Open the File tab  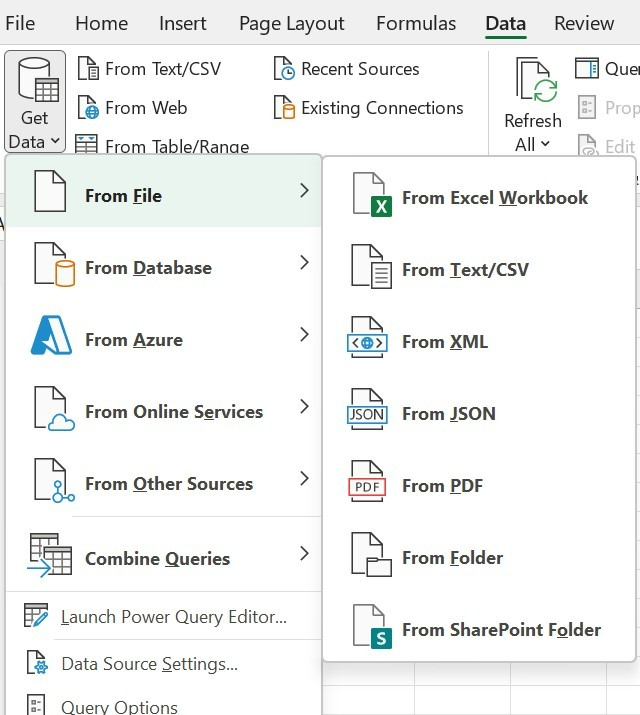(x=20, y=23)
